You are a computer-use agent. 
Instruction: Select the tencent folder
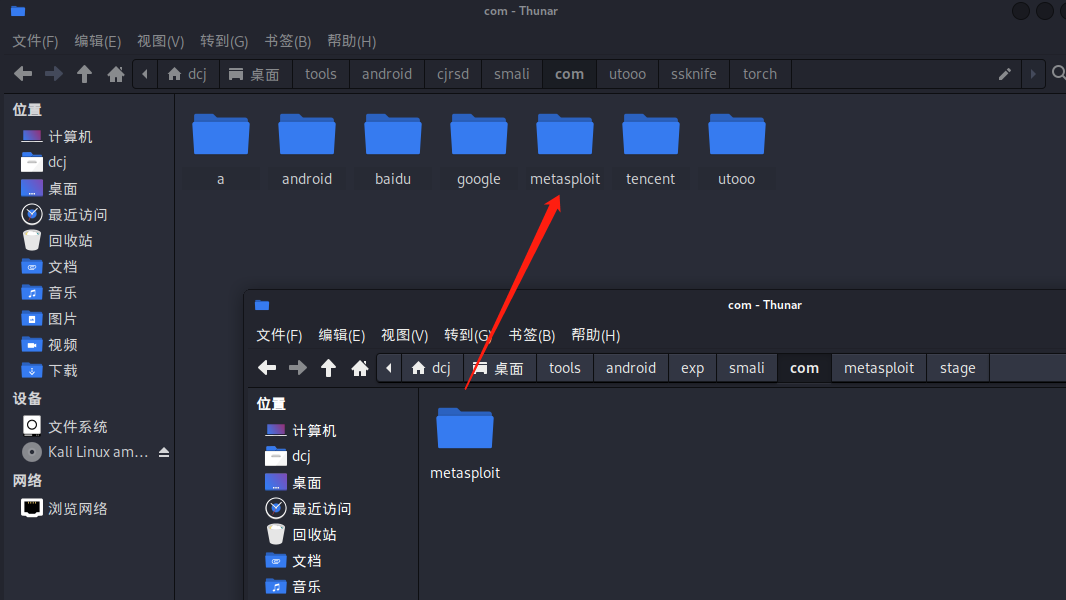pyautogui.click(x=651, y=149)
